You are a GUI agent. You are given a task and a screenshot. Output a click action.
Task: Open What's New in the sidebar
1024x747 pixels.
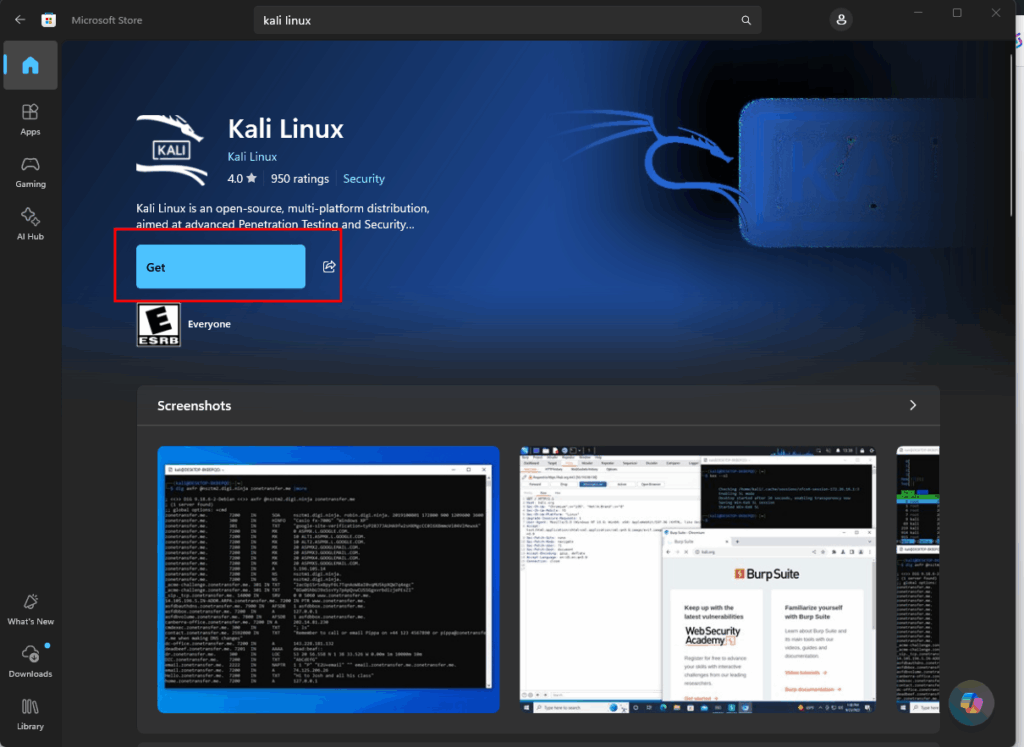pyautogui.click(x=31, y=610)
